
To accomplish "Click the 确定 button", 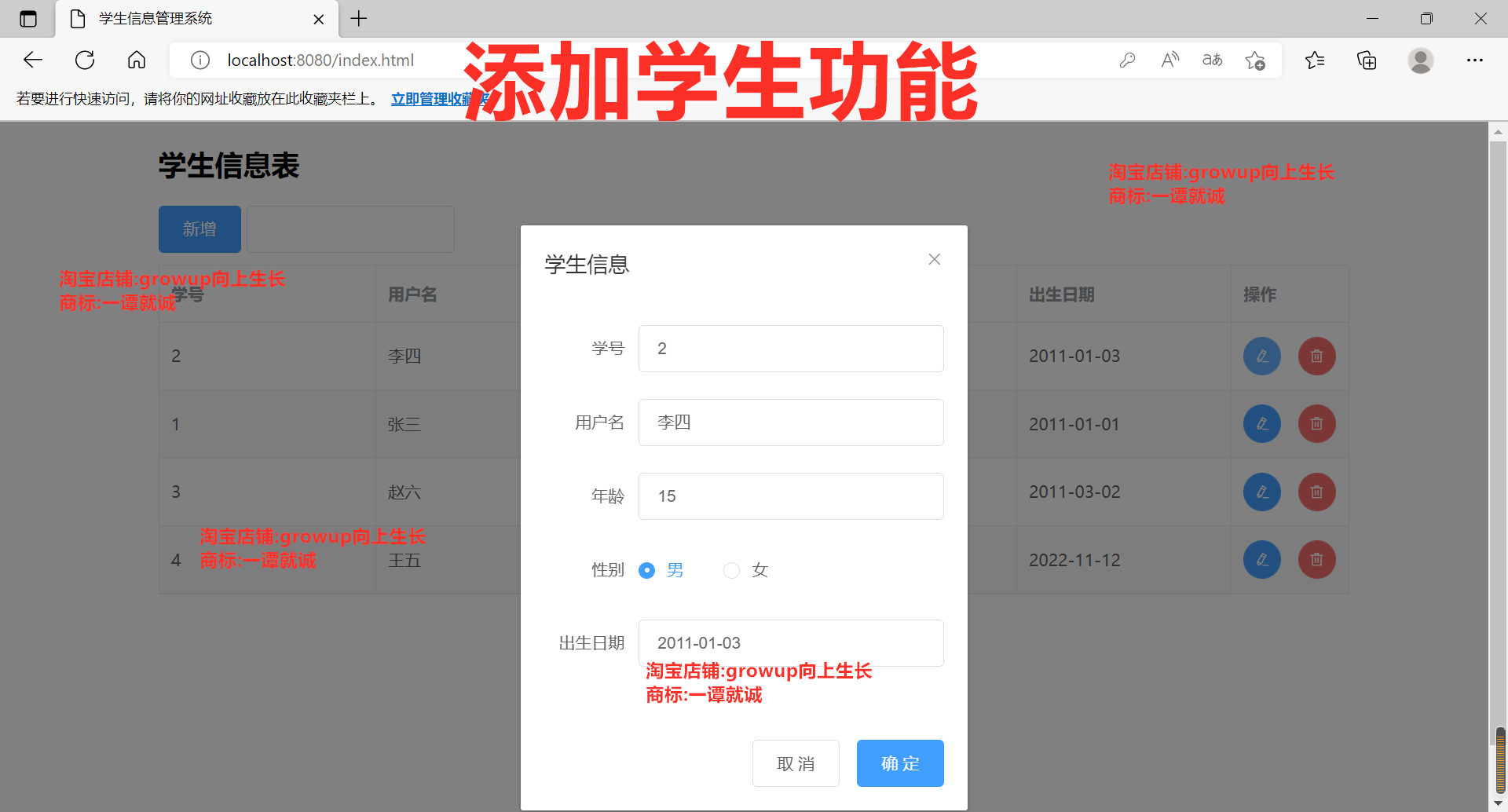I will [x=900, y=763].
